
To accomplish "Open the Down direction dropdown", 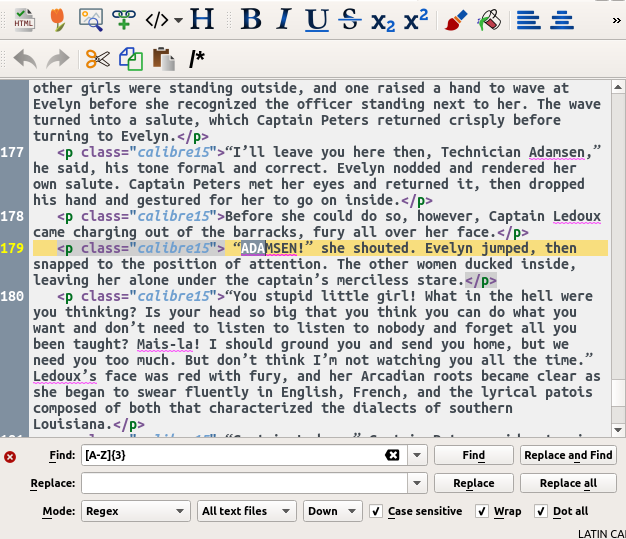I will (332, 511).
